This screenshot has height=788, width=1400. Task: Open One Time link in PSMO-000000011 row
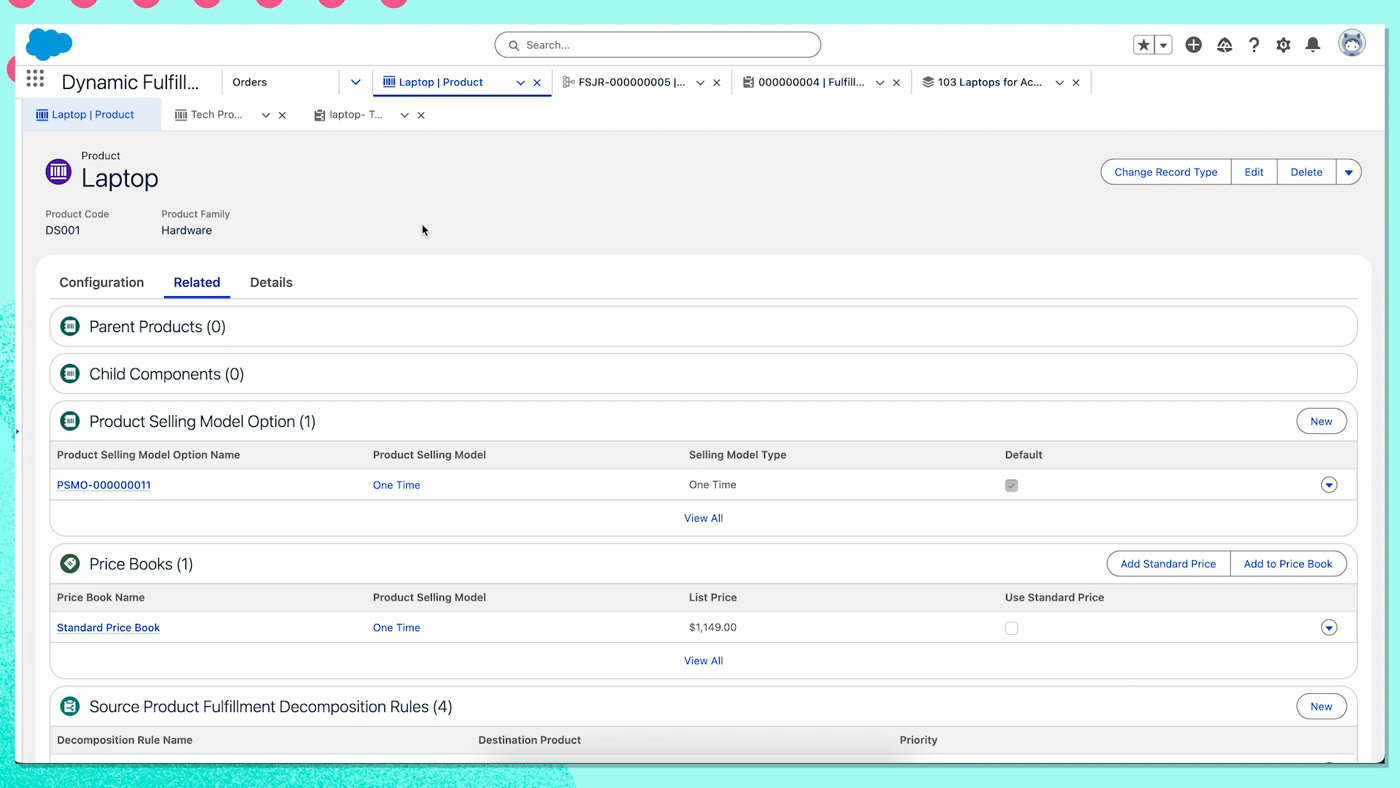click(x=396, y=485)
